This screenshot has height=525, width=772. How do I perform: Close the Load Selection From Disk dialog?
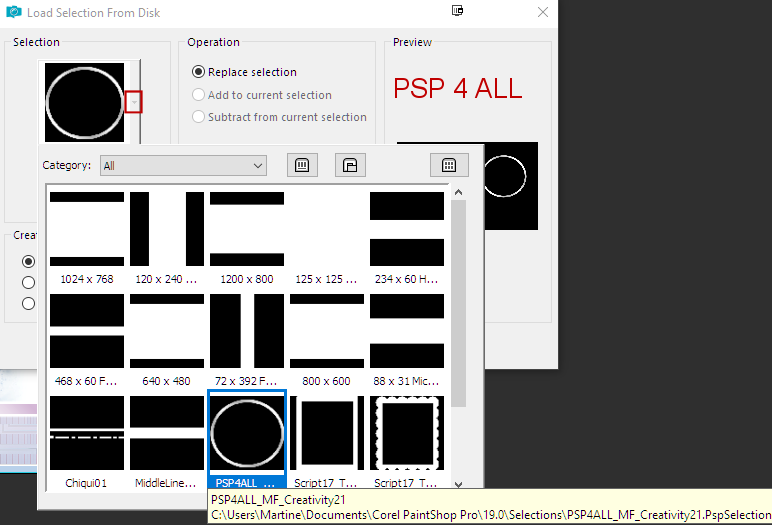543,13
